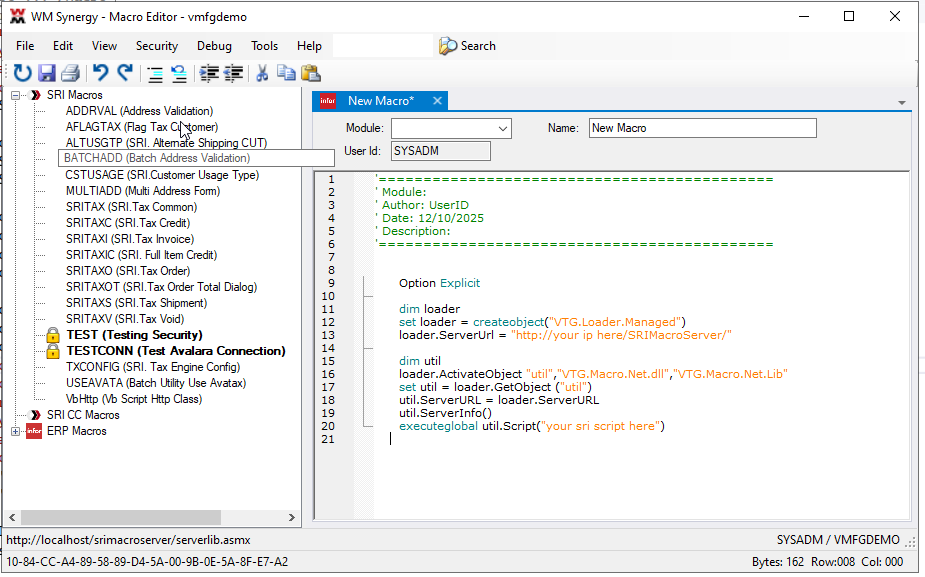Click the tree panel's horizontal scrollbar right arrow
The height and width of the screenshot is (577, 925).
[x=293, y=518]
